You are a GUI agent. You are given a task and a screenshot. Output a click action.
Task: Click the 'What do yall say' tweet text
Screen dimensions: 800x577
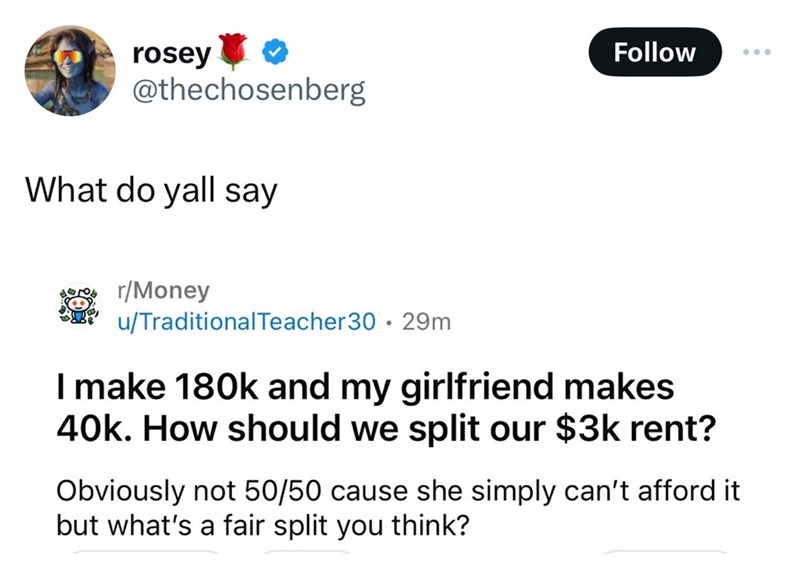click(x=149, y=189)
